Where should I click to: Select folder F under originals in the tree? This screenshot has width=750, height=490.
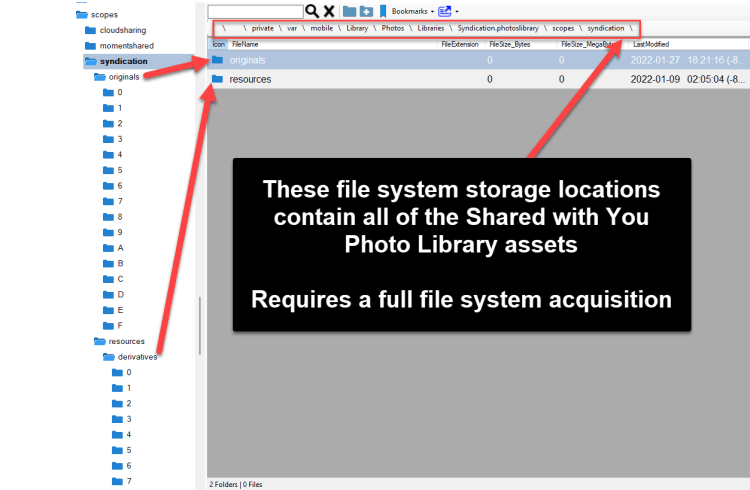[120, 325]
